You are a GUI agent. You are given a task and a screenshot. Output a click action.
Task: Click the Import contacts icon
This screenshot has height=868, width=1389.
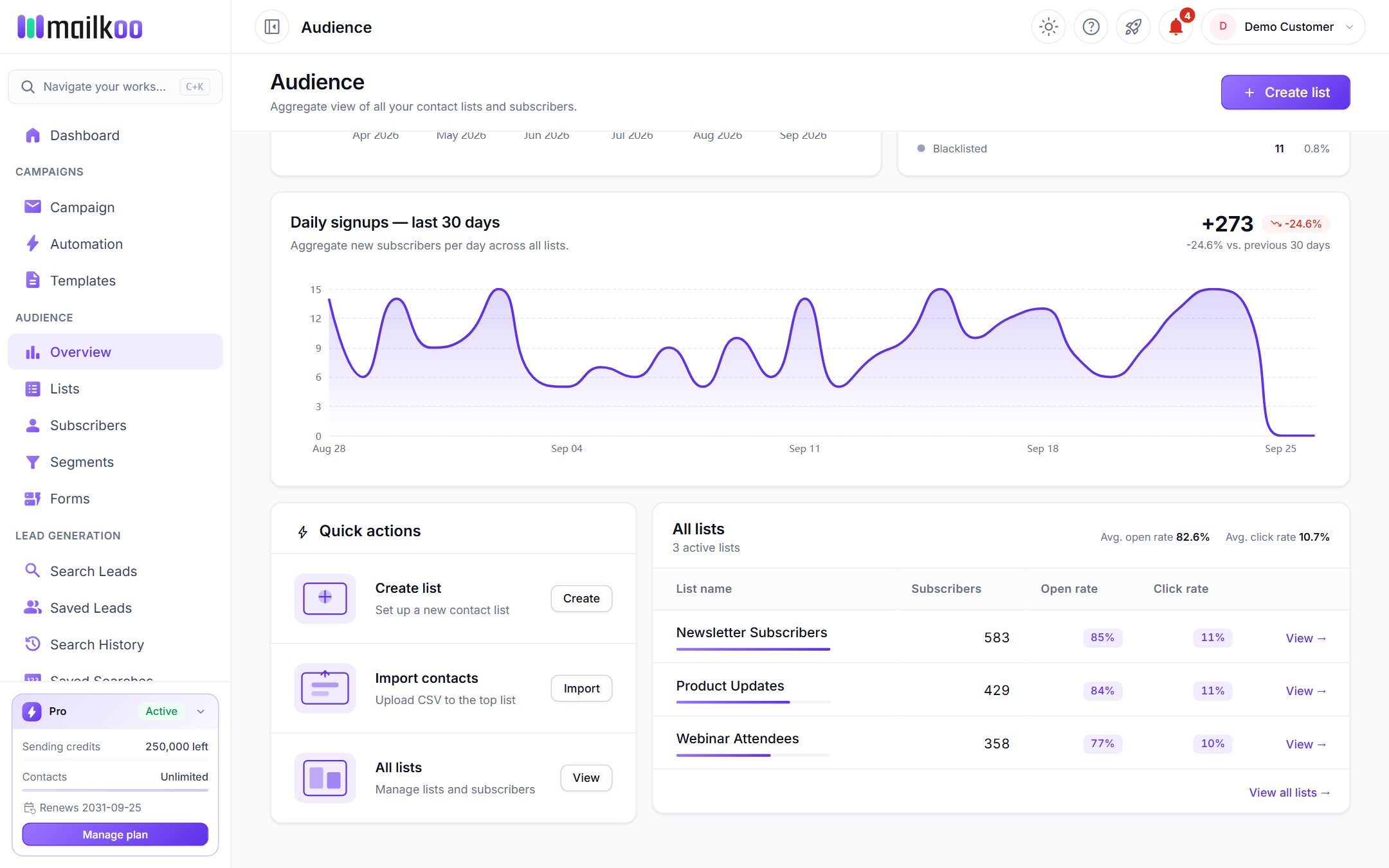(325, 688)
